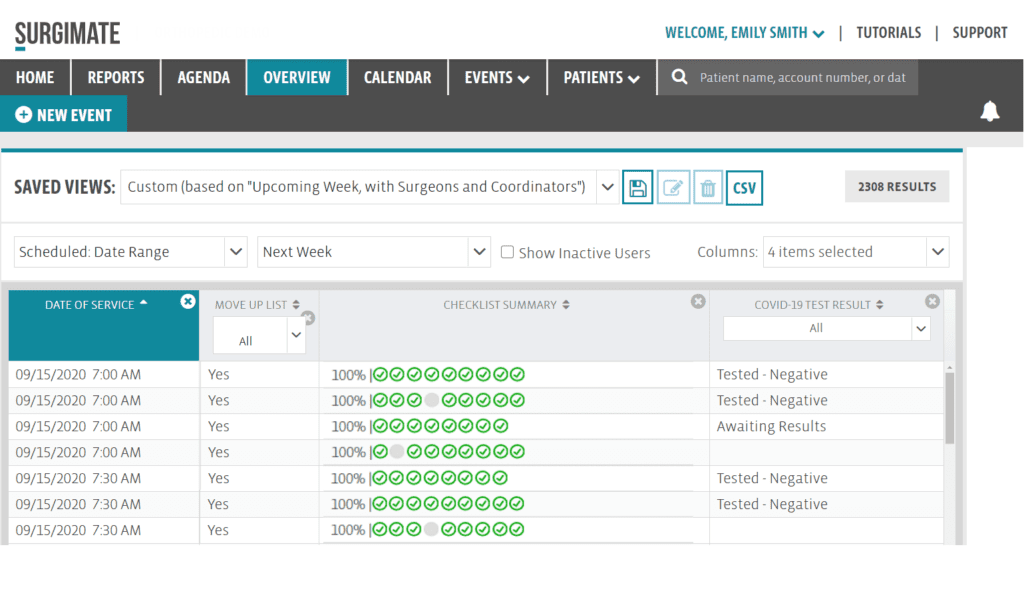Image resolution: width=1024 pixels, height=599 pixels.
Task: Open COVID-19 Test Result filter dropdown
Action: pos(920,328)
